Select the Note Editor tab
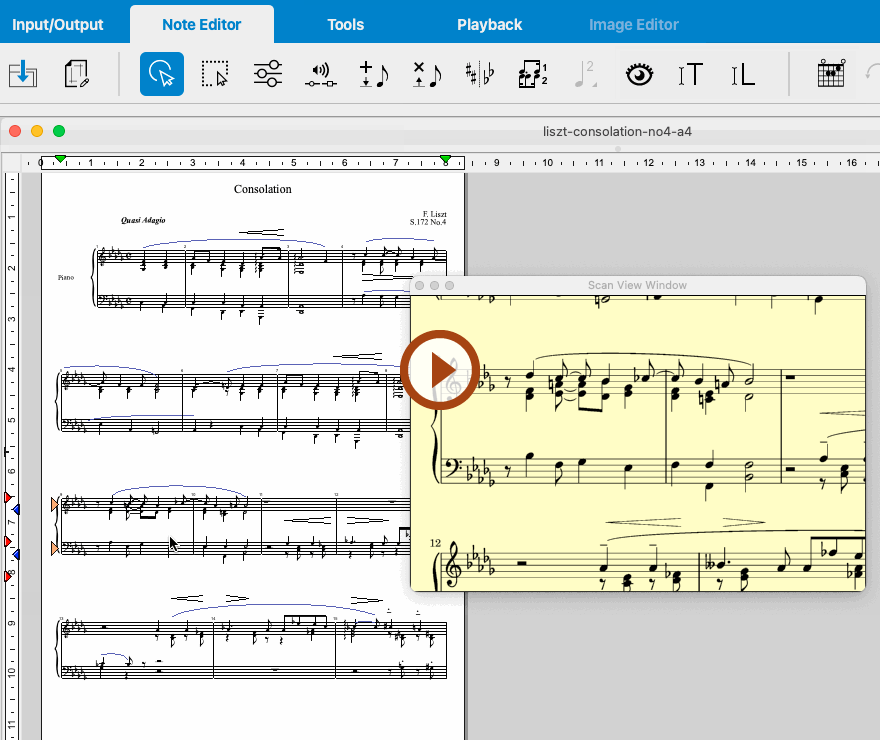 201,25
